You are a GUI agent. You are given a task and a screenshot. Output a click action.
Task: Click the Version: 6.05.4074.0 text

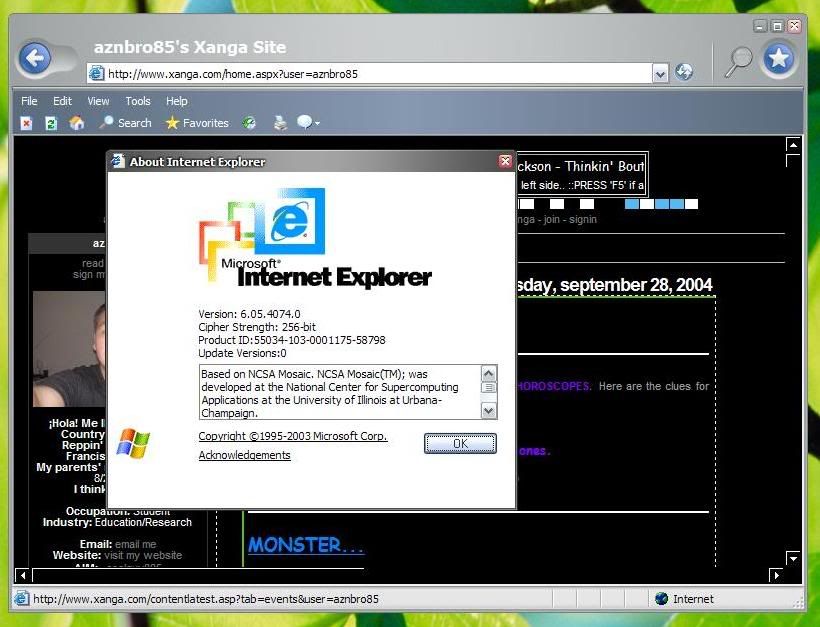click(x=249, y=314)
